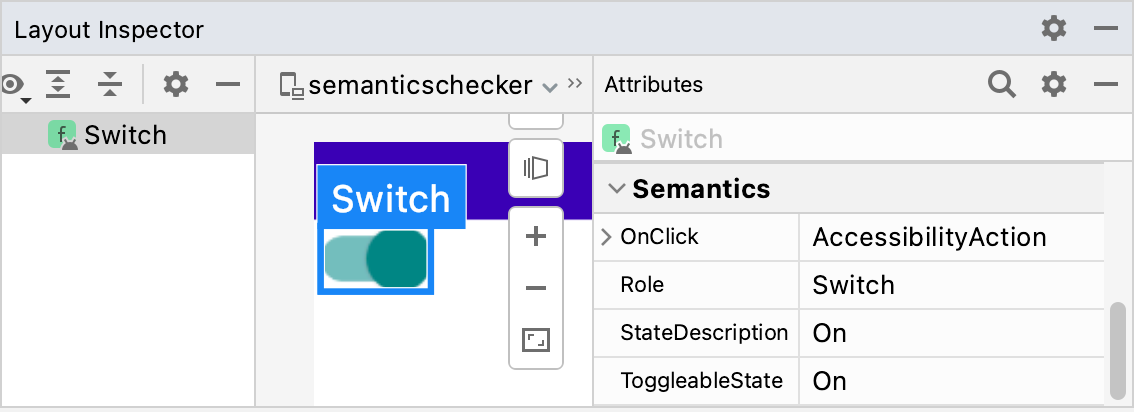Open component tree gear settings
1134x412 pixels.
point(176,85)
